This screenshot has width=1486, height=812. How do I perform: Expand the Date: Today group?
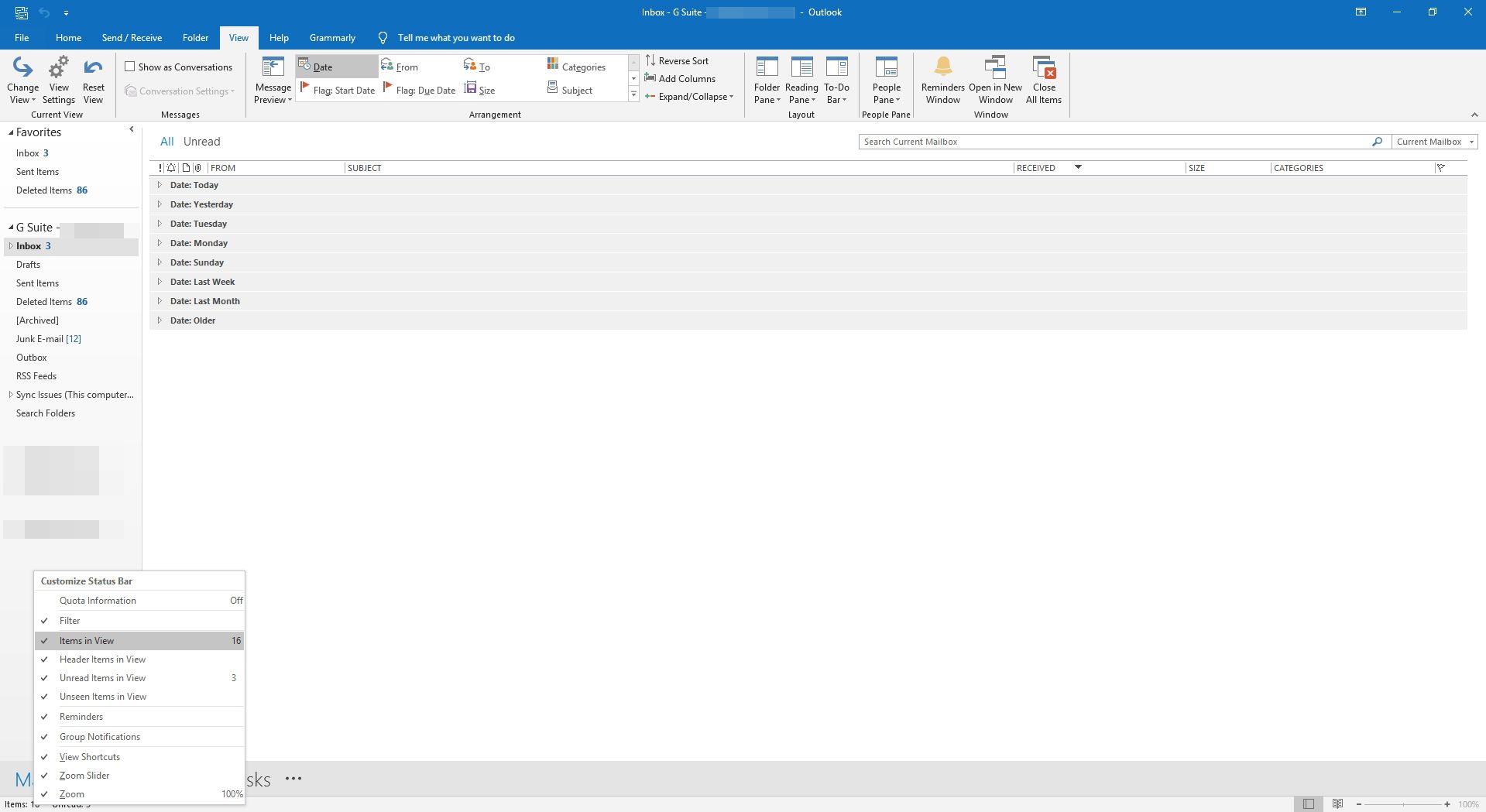[x=160, y=185]
